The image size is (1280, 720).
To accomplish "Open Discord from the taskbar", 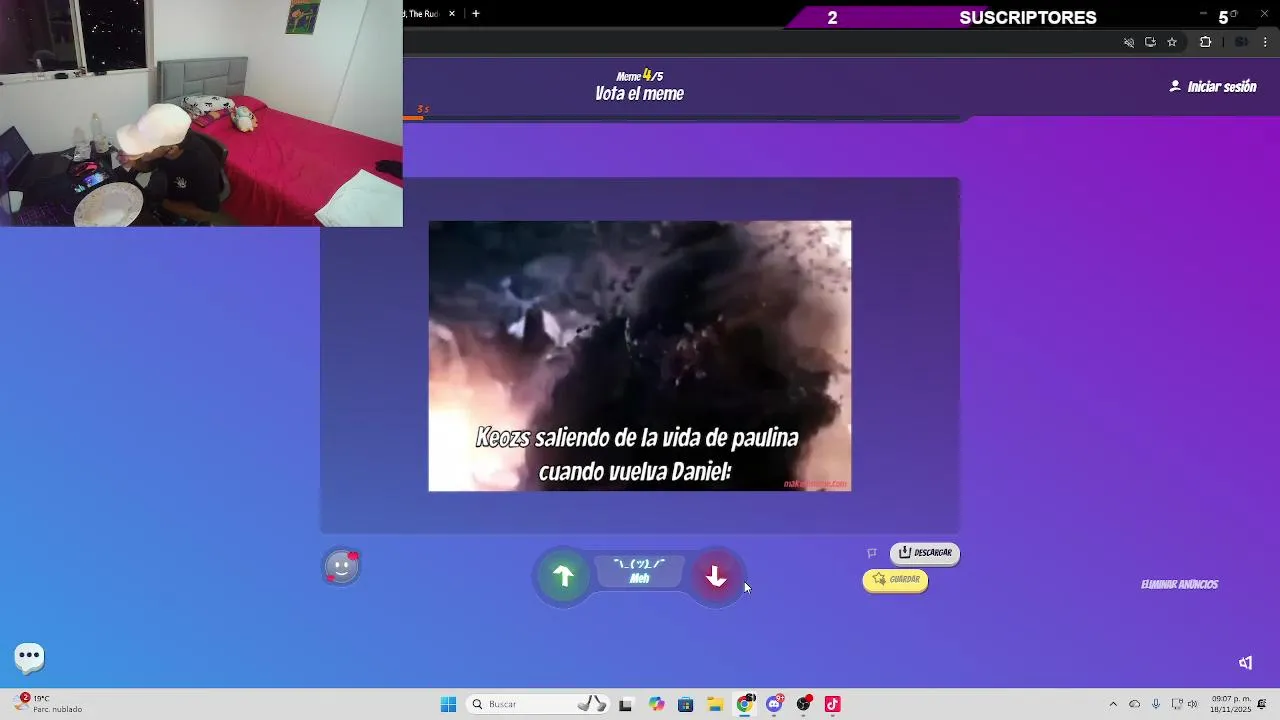I will click(x=774, y=704).
